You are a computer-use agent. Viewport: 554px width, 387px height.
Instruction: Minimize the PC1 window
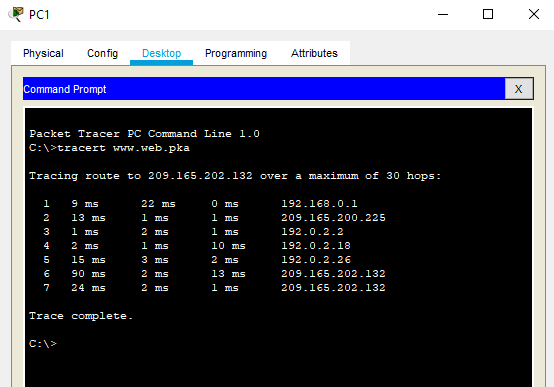(x=443, y=14)
